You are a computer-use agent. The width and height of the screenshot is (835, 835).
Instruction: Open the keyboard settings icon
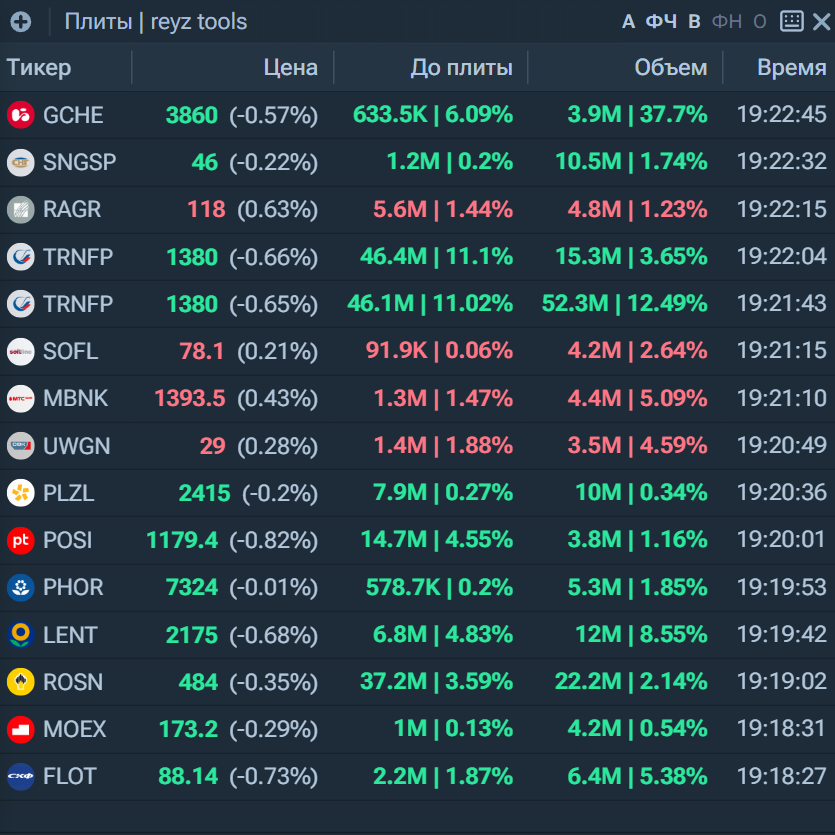click(792, 22)
